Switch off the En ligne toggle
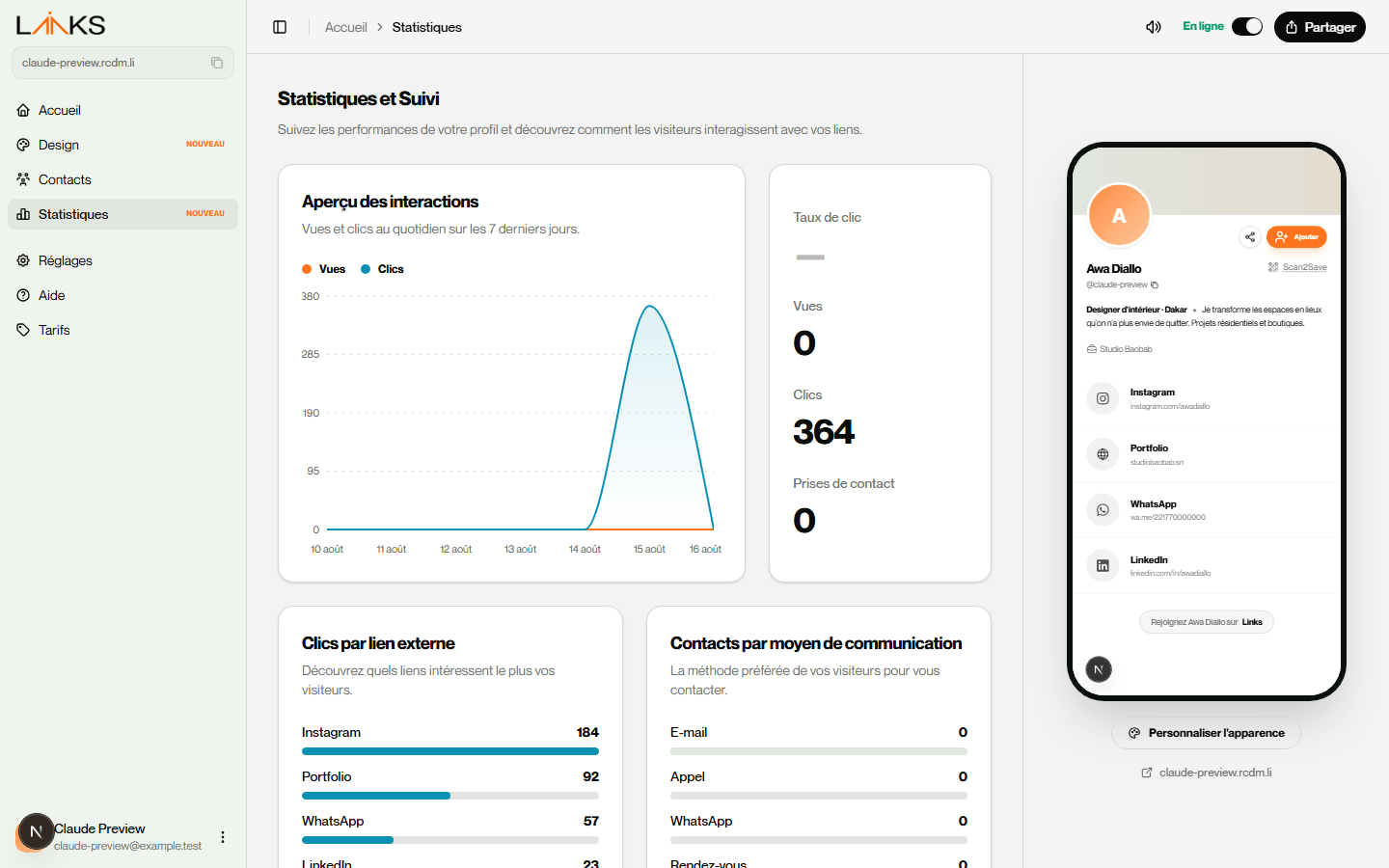The width and height of the screenshot is (1389, 868). pyautogui.click(x=1247, y=26)
